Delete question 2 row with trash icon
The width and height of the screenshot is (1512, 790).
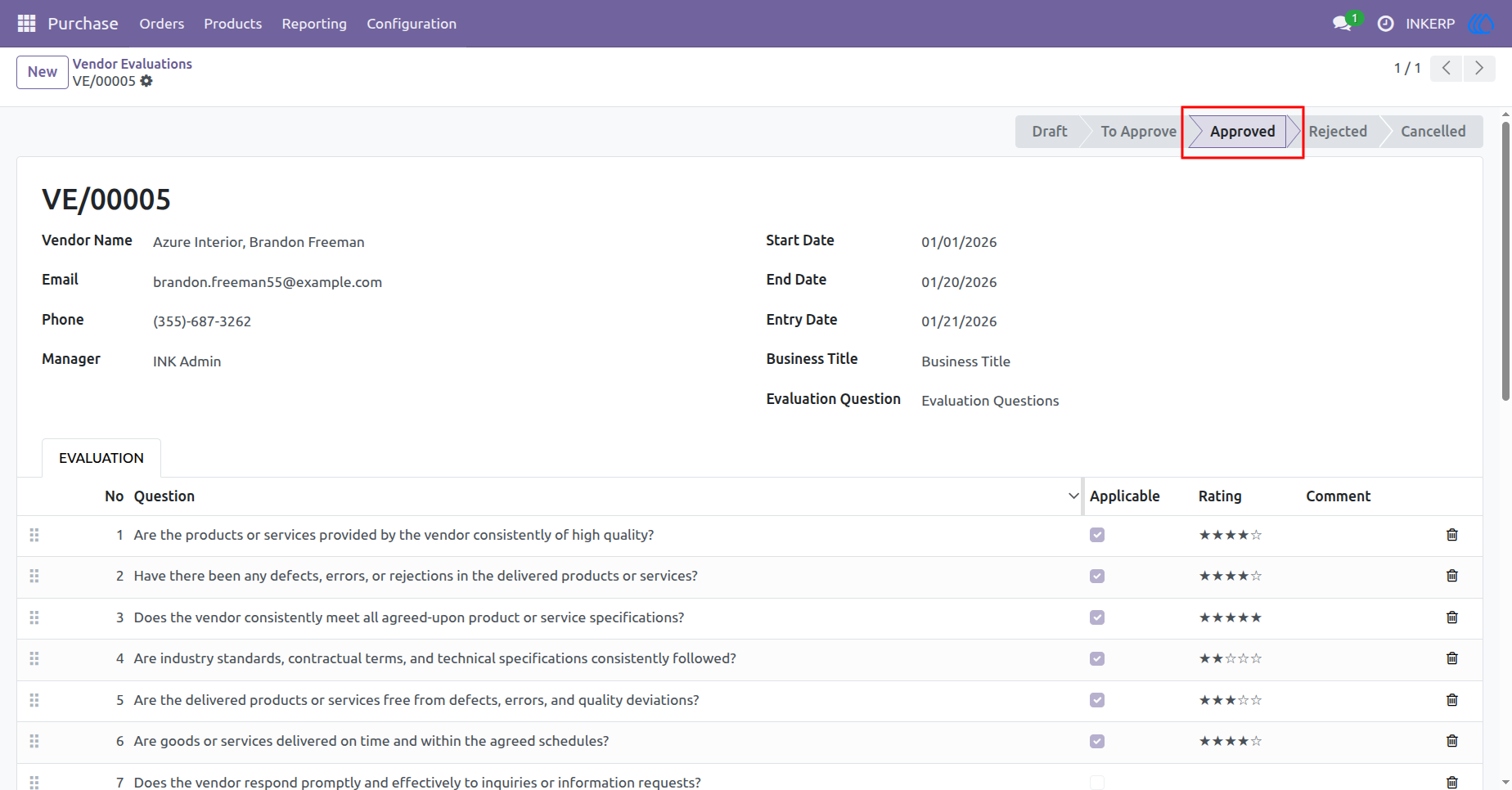coord(1452,576)
